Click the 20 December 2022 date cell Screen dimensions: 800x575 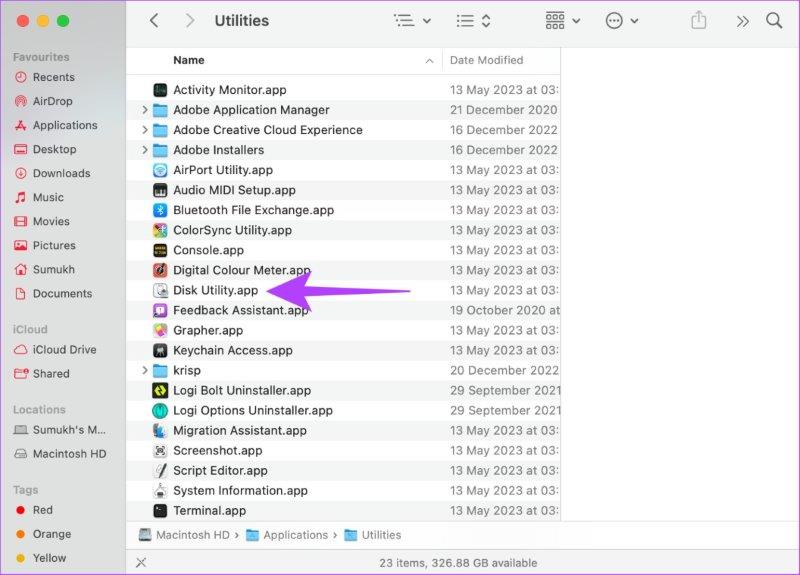pos(504,370)
